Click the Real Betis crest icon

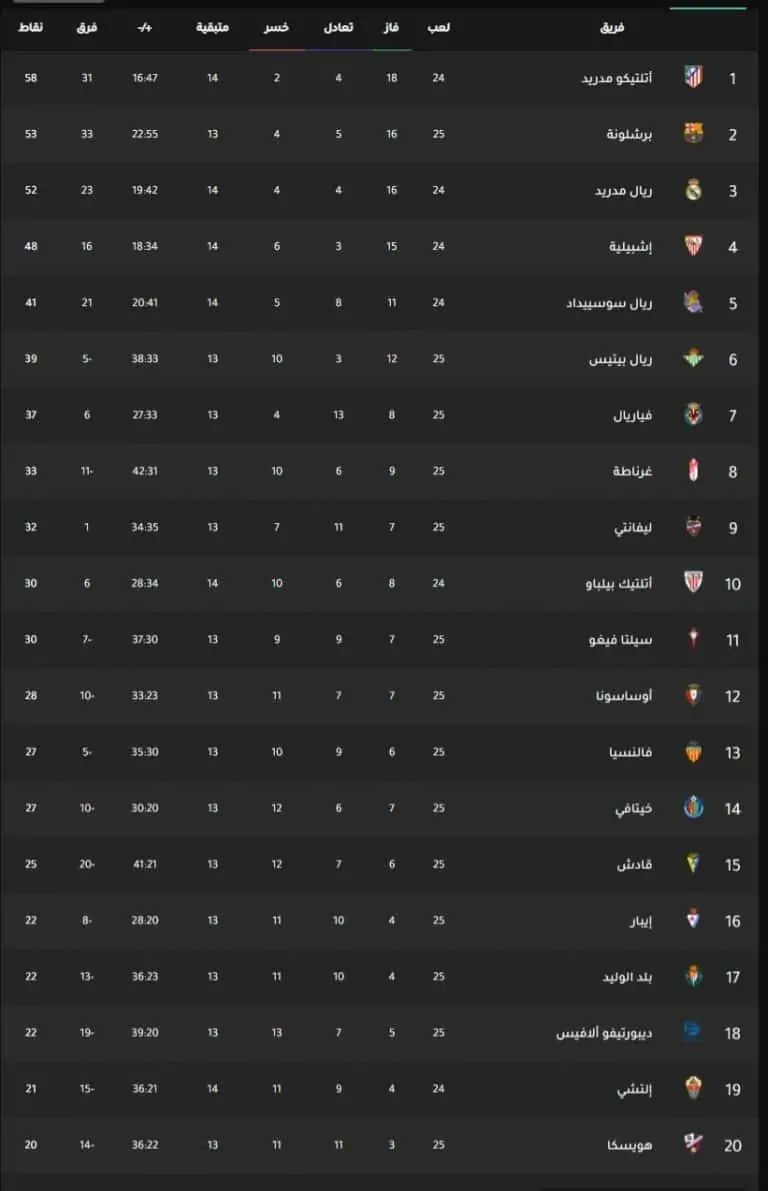(x=693, y=359)
